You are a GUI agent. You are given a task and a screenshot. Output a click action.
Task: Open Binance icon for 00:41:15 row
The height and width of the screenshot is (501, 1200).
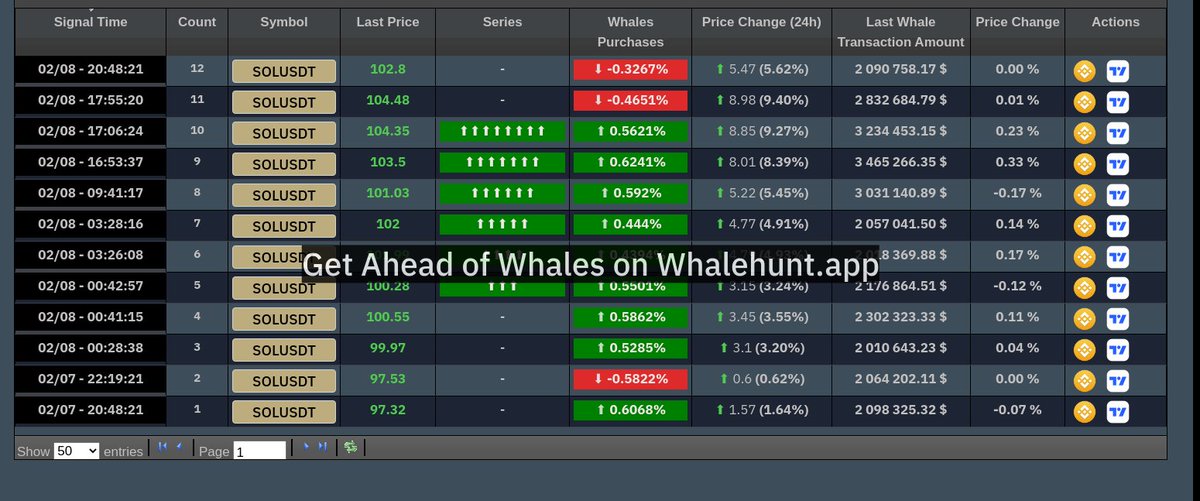pos(1085,319)
